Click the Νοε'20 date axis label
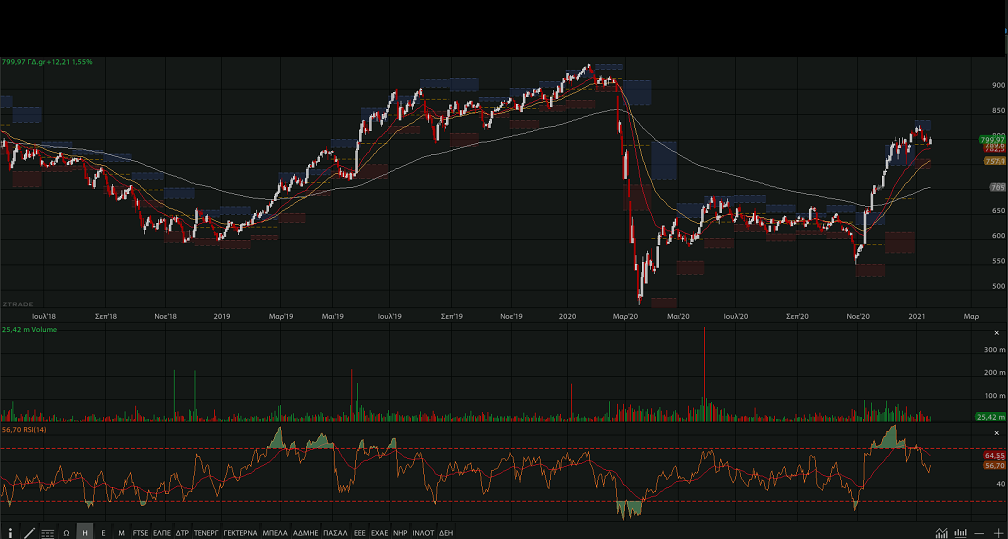This screenshot has height=539, width=1008. 858,316
